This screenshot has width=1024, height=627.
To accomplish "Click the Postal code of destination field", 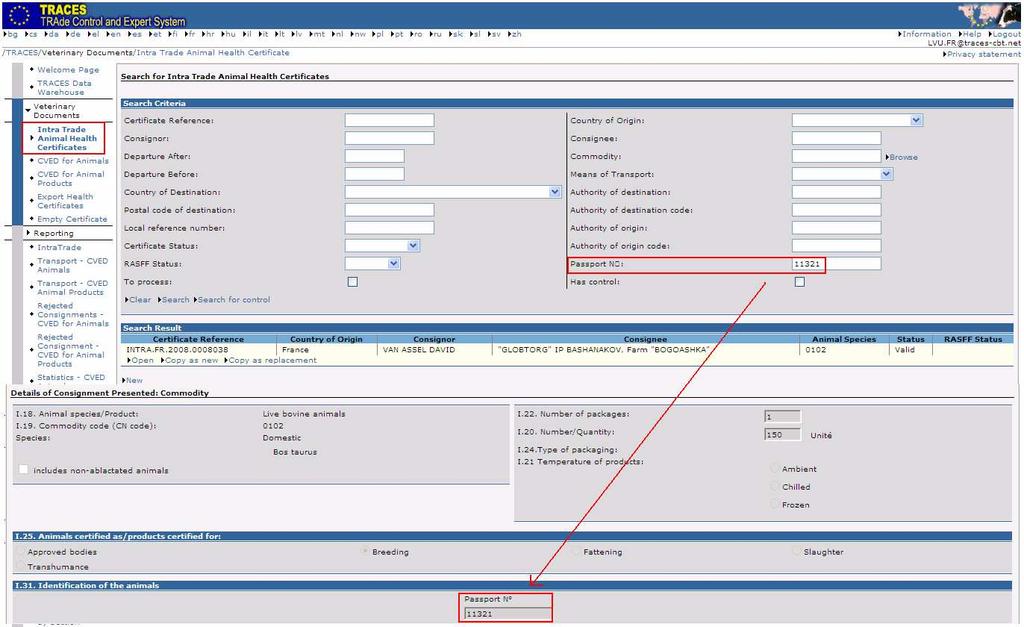I will coord(389,210).
